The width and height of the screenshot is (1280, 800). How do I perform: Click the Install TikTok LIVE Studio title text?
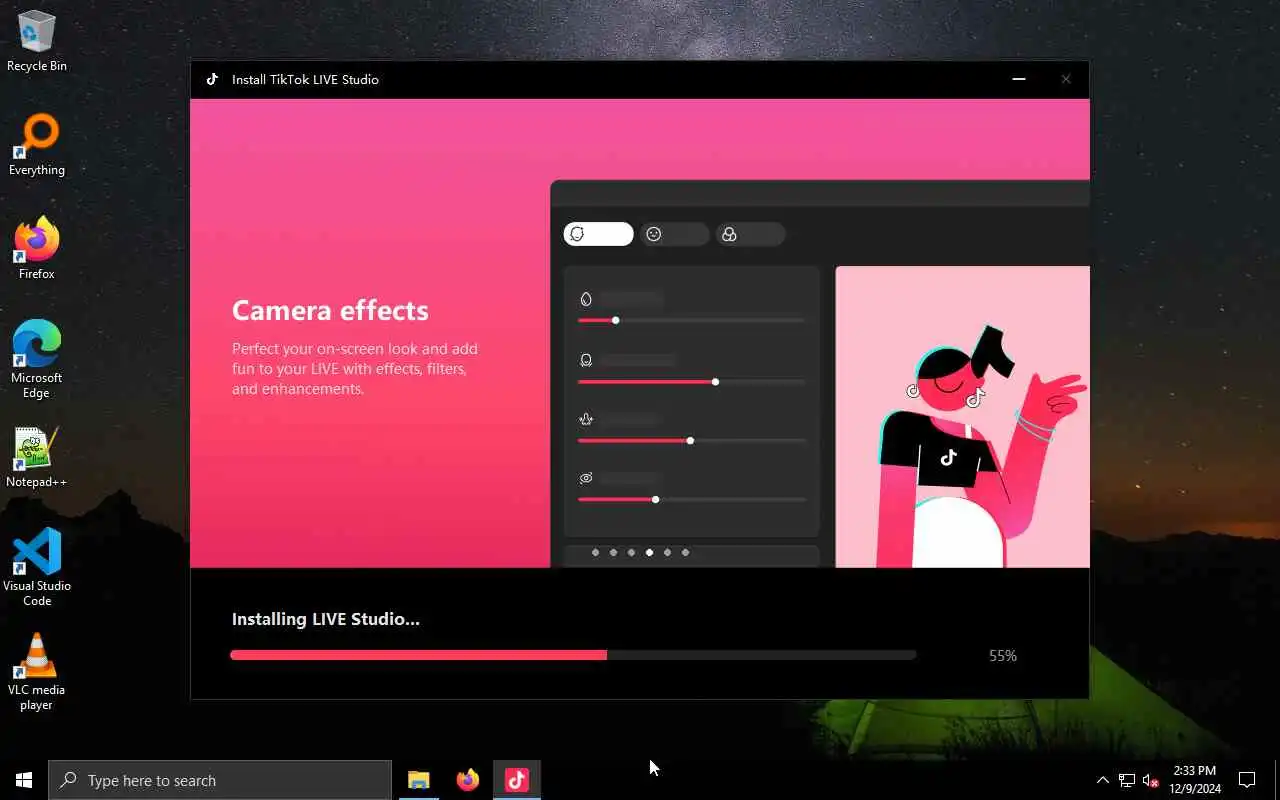tap(305, 79)
